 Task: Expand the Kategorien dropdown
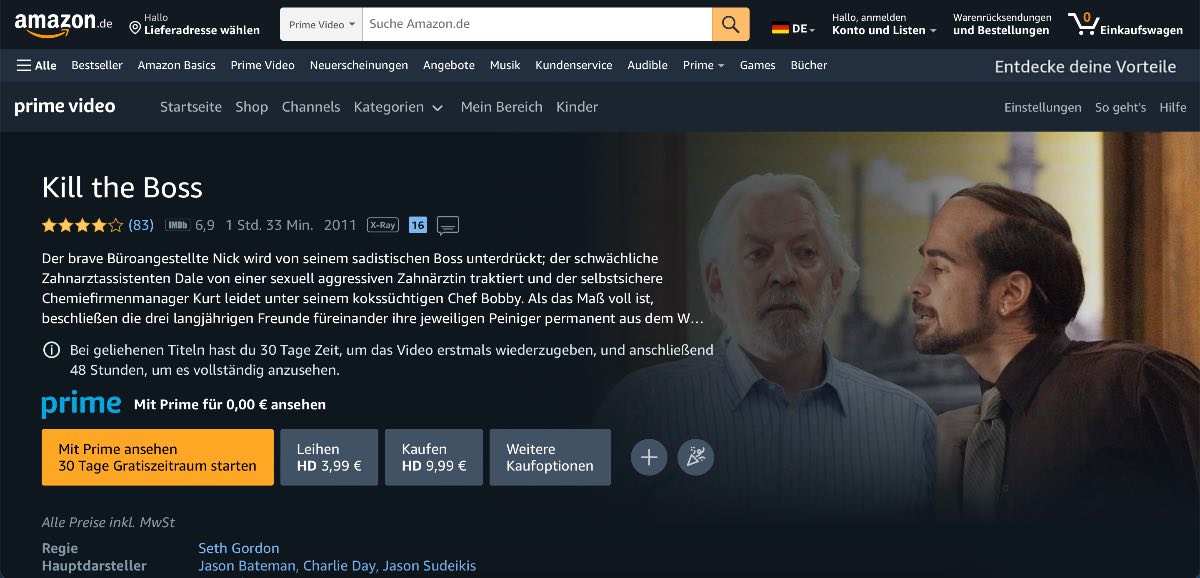pyautogui.click(x=398, y=107)
